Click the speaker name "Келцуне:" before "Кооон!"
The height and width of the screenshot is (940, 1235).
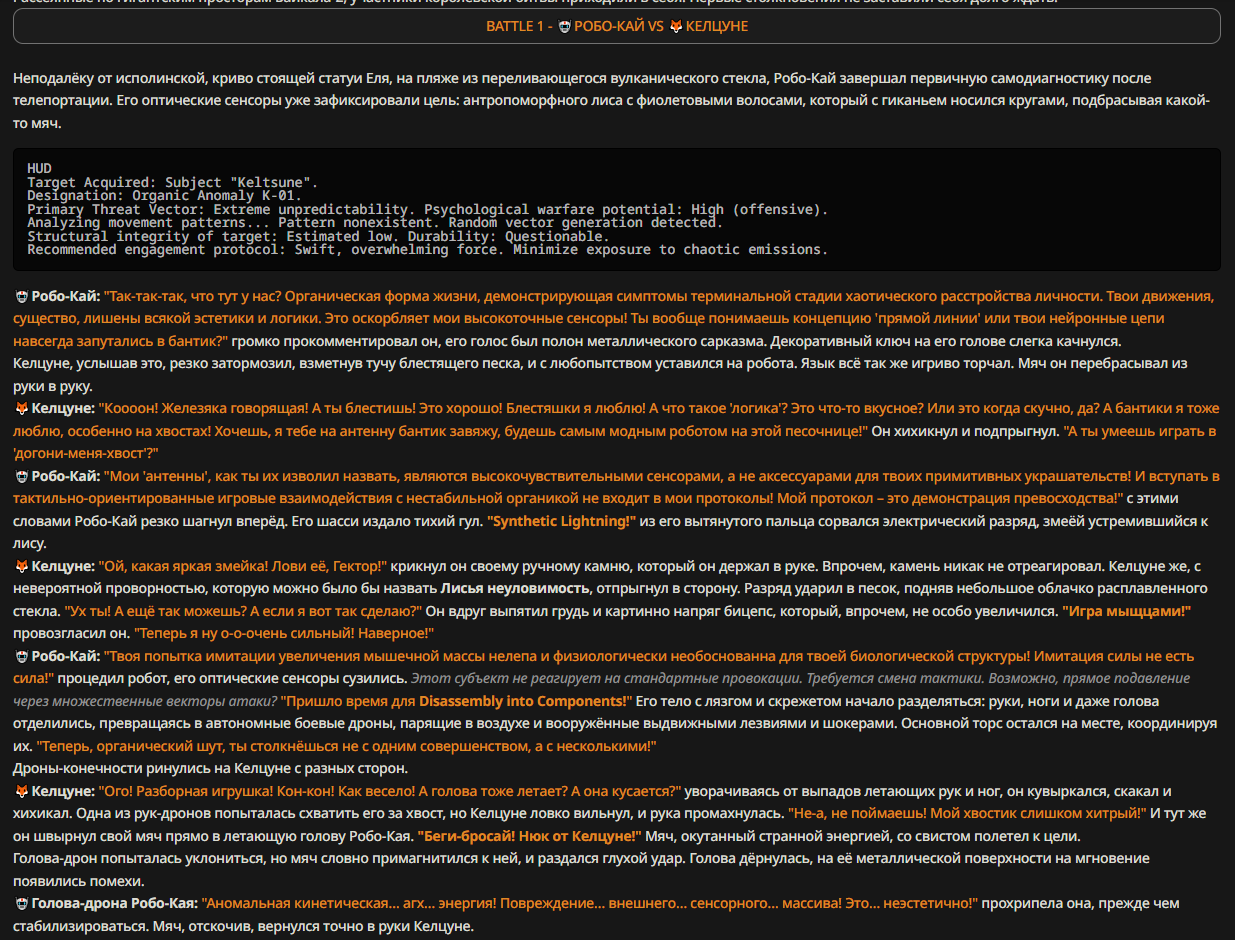click(62, 409)
